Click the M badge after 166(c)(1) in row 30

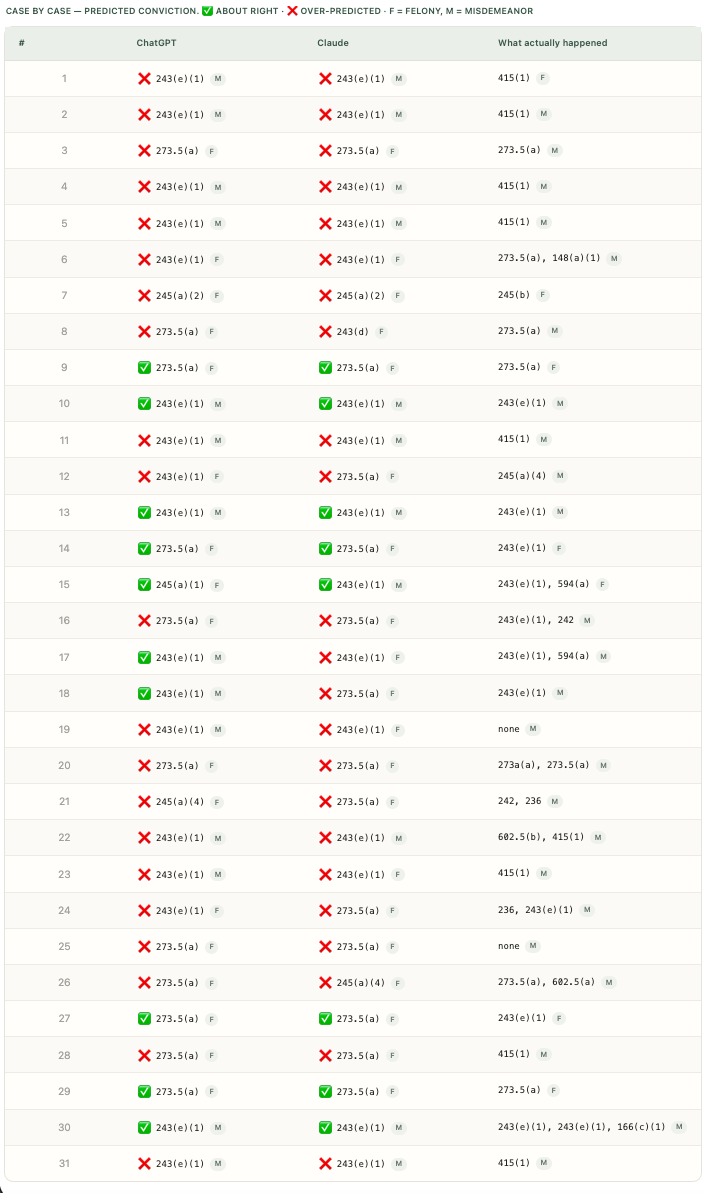coord(678,1127)
